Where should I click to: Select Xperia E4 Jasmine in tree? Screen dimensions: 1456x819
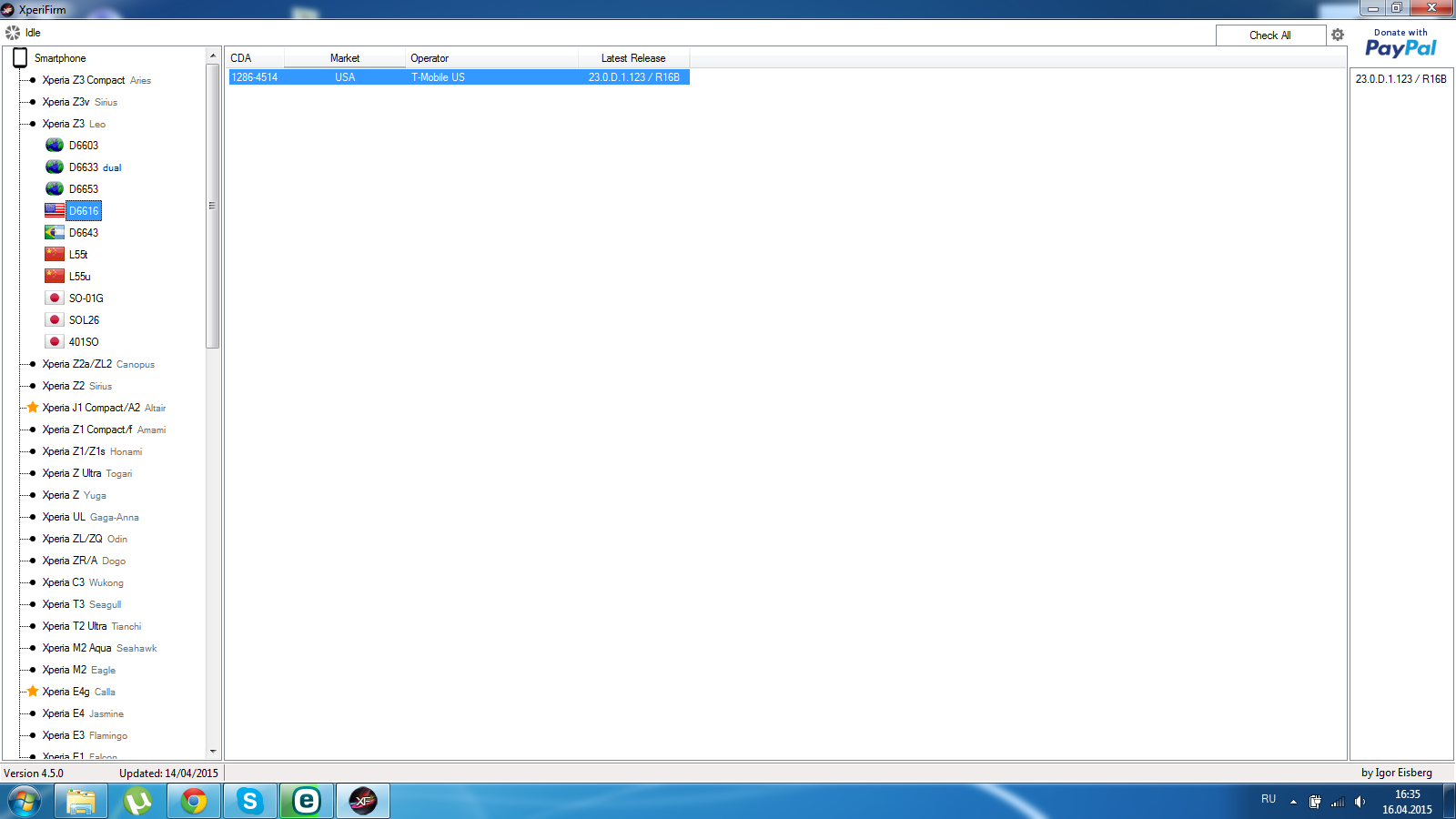tap(83, 713)
